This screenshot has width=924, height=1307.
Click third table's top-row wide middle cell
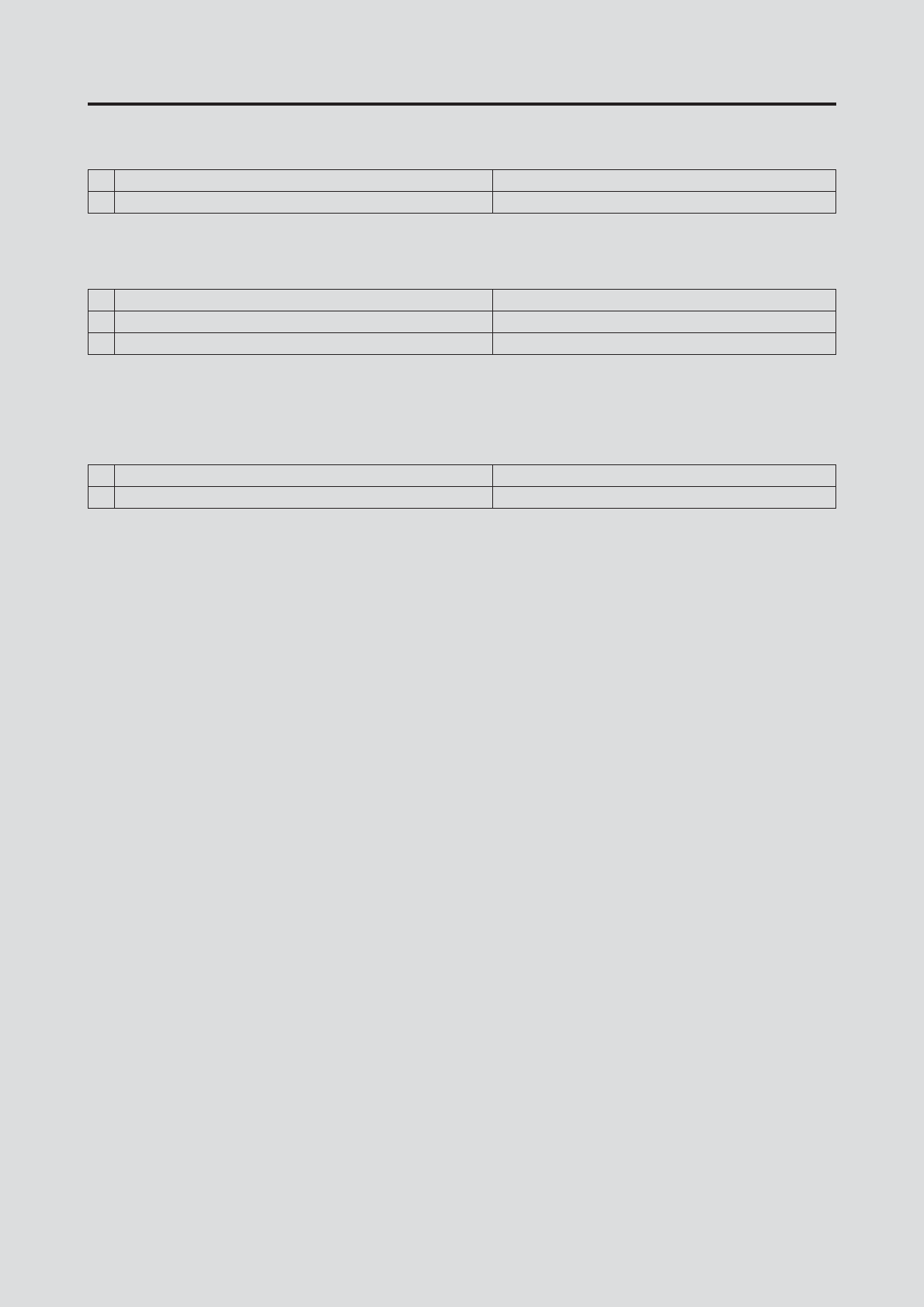coord(304,476)
